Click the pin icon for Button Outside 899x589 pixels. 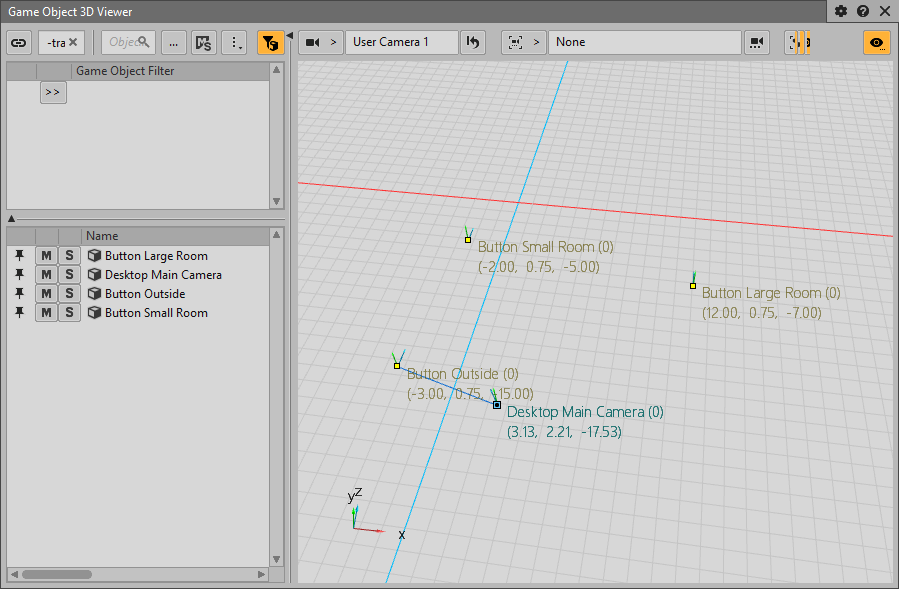pos(19,294)
